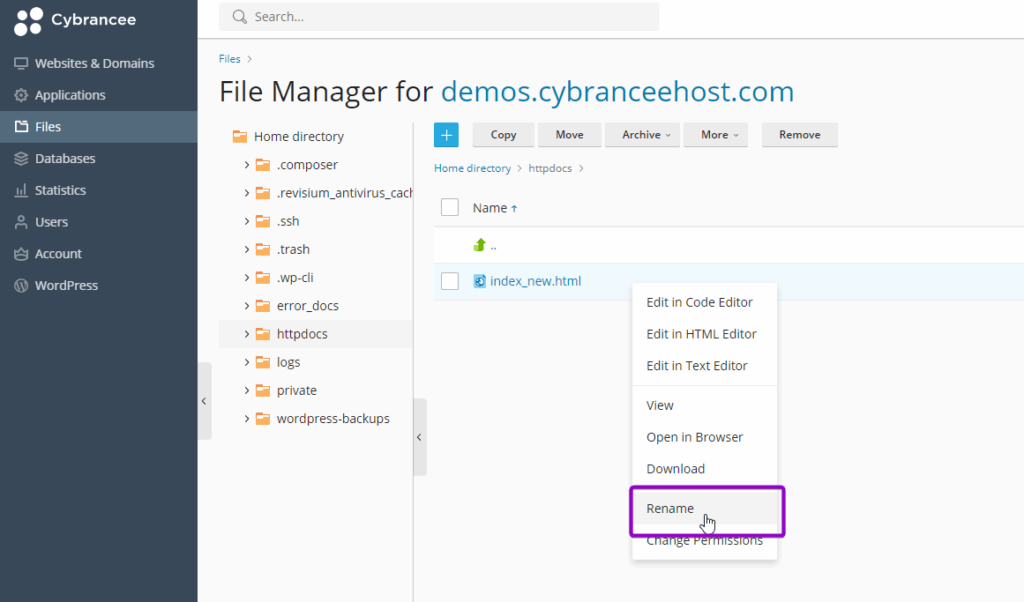1024x602 pixels.
Task: Check the index_new.html row checkbox
Action: [x=449, y=281]
